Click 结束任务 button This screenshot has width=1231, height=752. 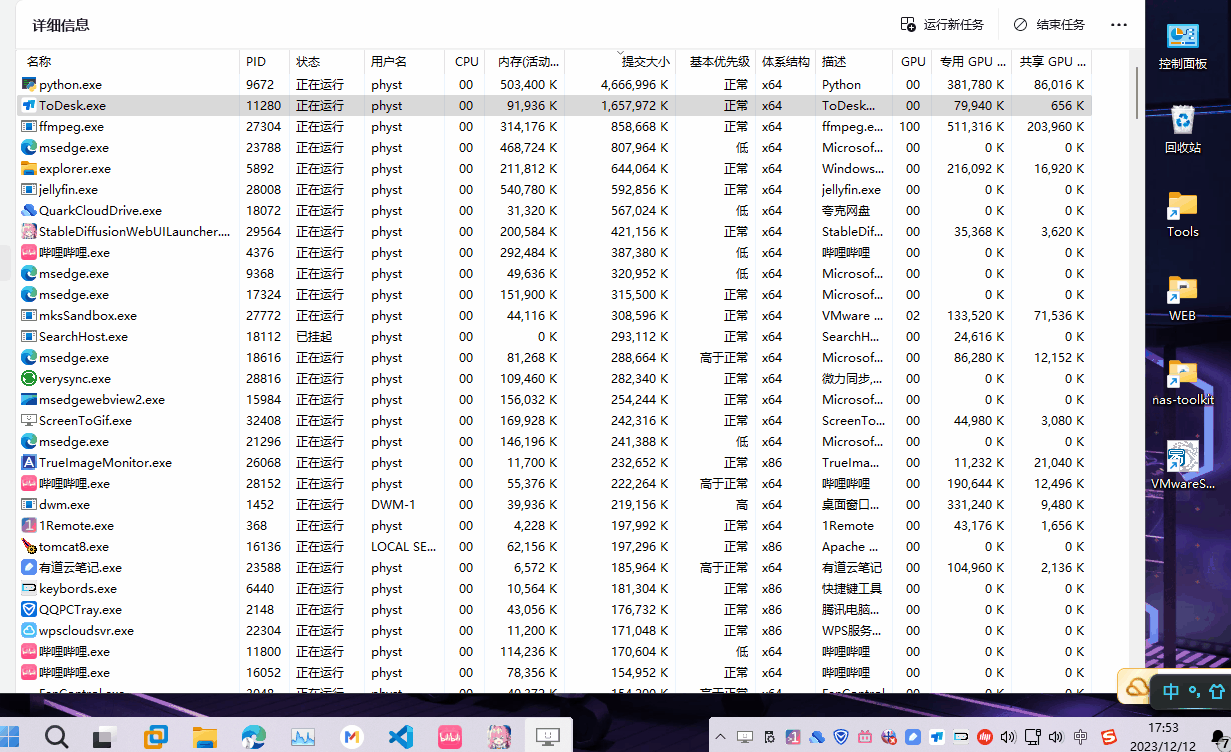pyautogui.click(x=1049, y=25)
